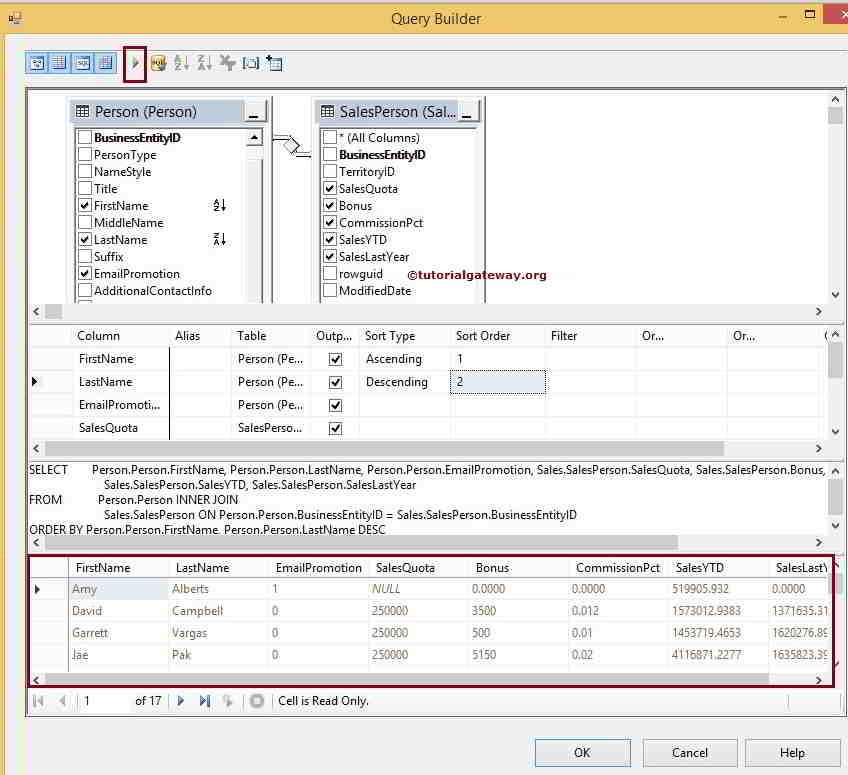Click the Add Table toolbar icon
Screen dimensions: 848x775
(x=274, y=62)
